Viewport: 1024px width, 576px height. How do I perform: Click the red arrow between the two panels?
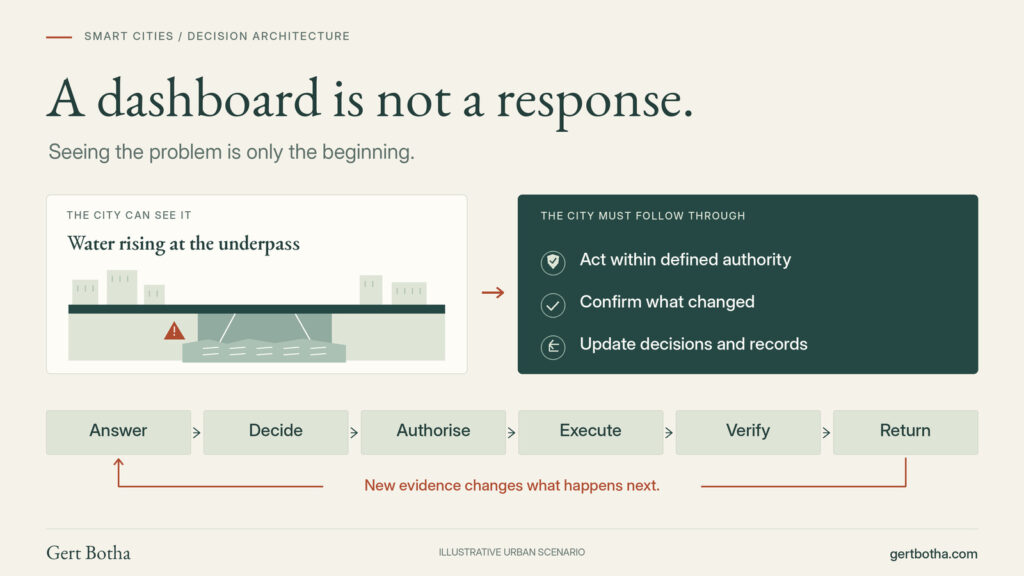tap(493, 293)
